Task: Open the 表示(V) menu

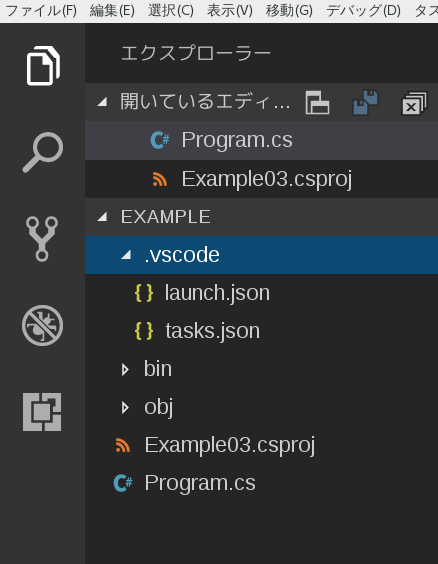Action: pos(230,11)
